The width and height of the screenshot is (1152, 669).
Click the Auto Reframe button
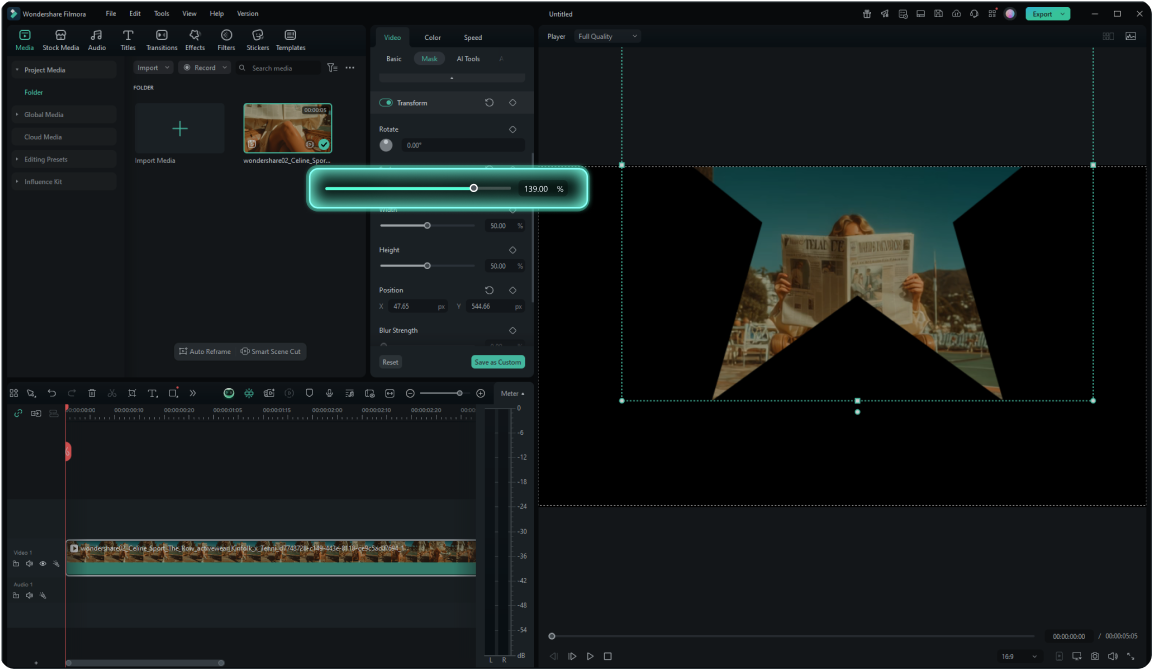pyautogui.click(x=205, y=352)
